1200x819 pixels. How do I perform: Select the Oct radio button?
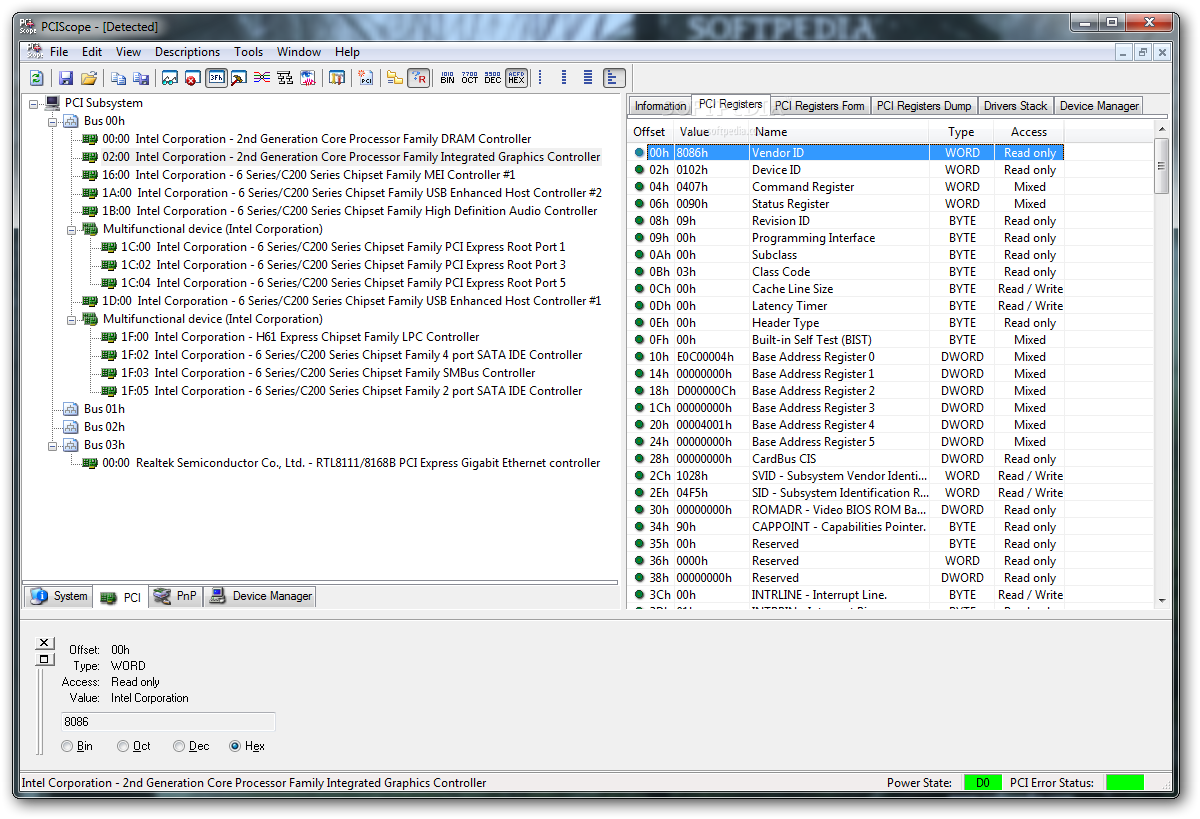pos(123,746)
